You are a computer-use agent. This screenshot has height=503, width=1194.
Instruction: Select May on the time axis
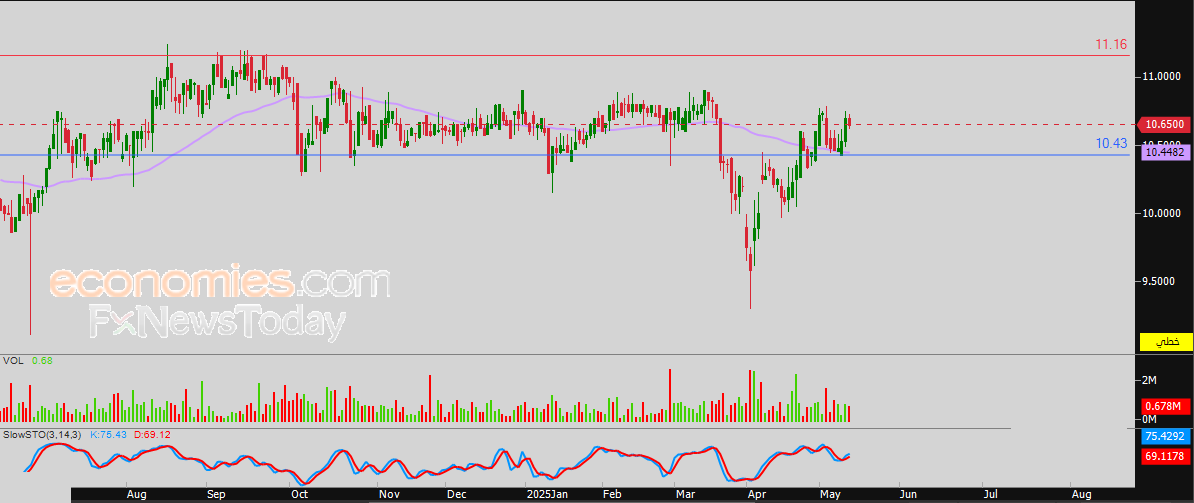tap(828, 495)
